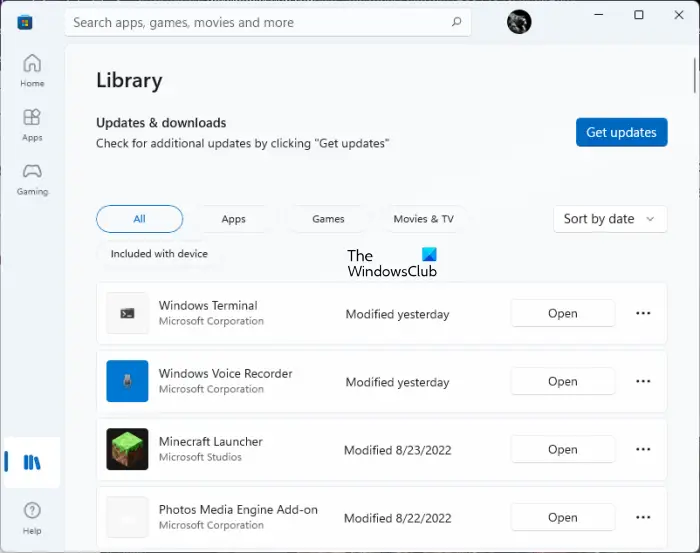Click the Windows Terminal app name
The height and width of the screenshot is (553, 700).
click(208, 306)
